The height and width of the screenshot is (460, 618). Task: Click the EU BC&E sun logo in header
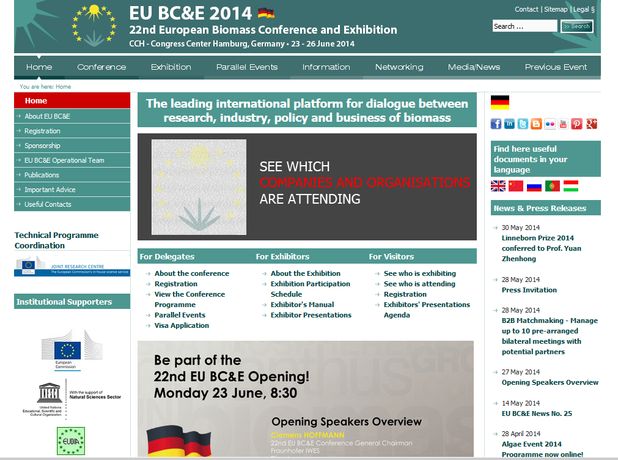[94, 25]
